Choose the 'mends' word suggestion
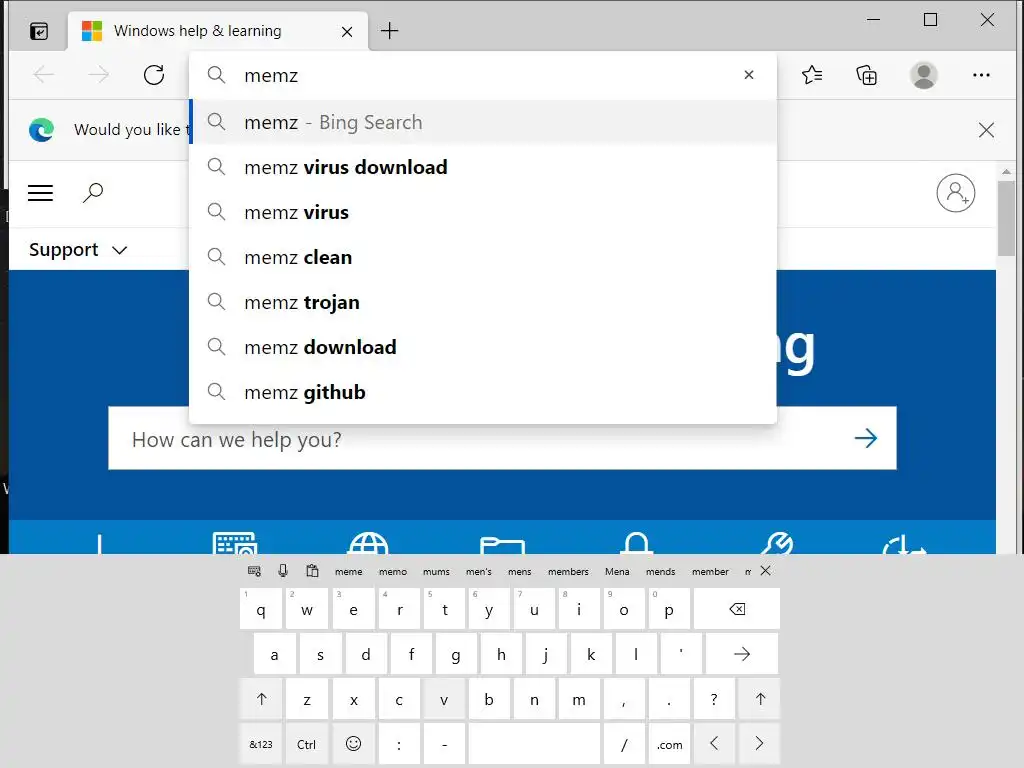 (x=661, y=571)
